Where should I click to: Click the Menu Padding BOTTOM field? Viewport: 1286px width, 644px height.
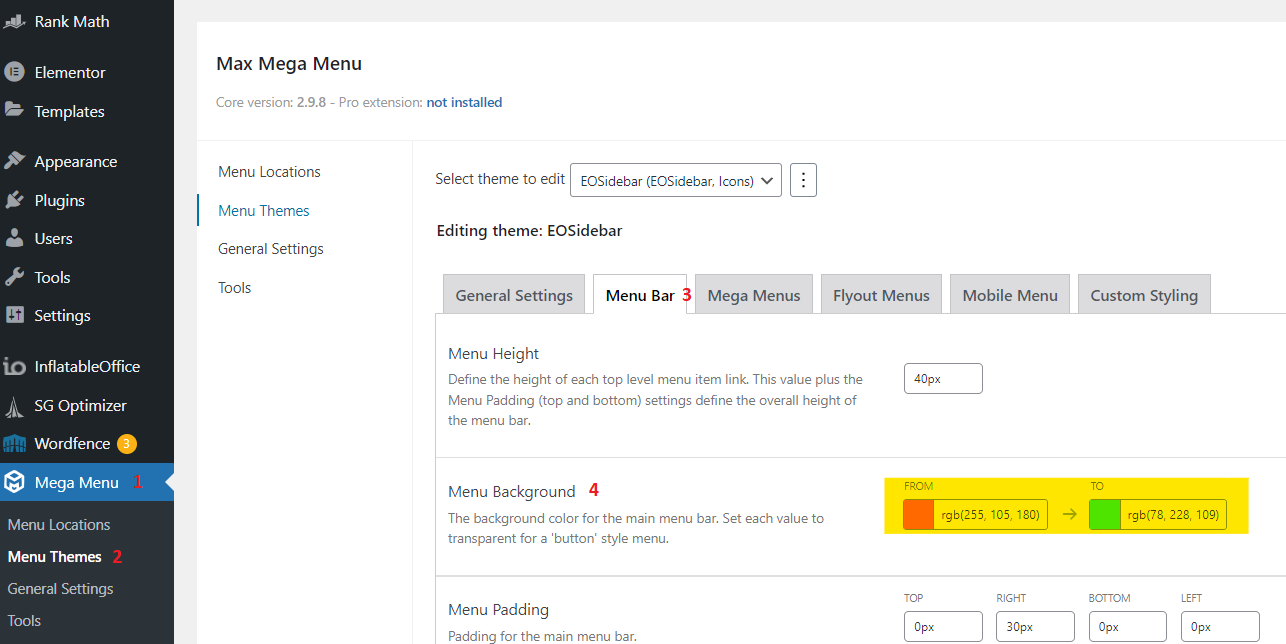pyautogui.click(x=1128, y=627)
